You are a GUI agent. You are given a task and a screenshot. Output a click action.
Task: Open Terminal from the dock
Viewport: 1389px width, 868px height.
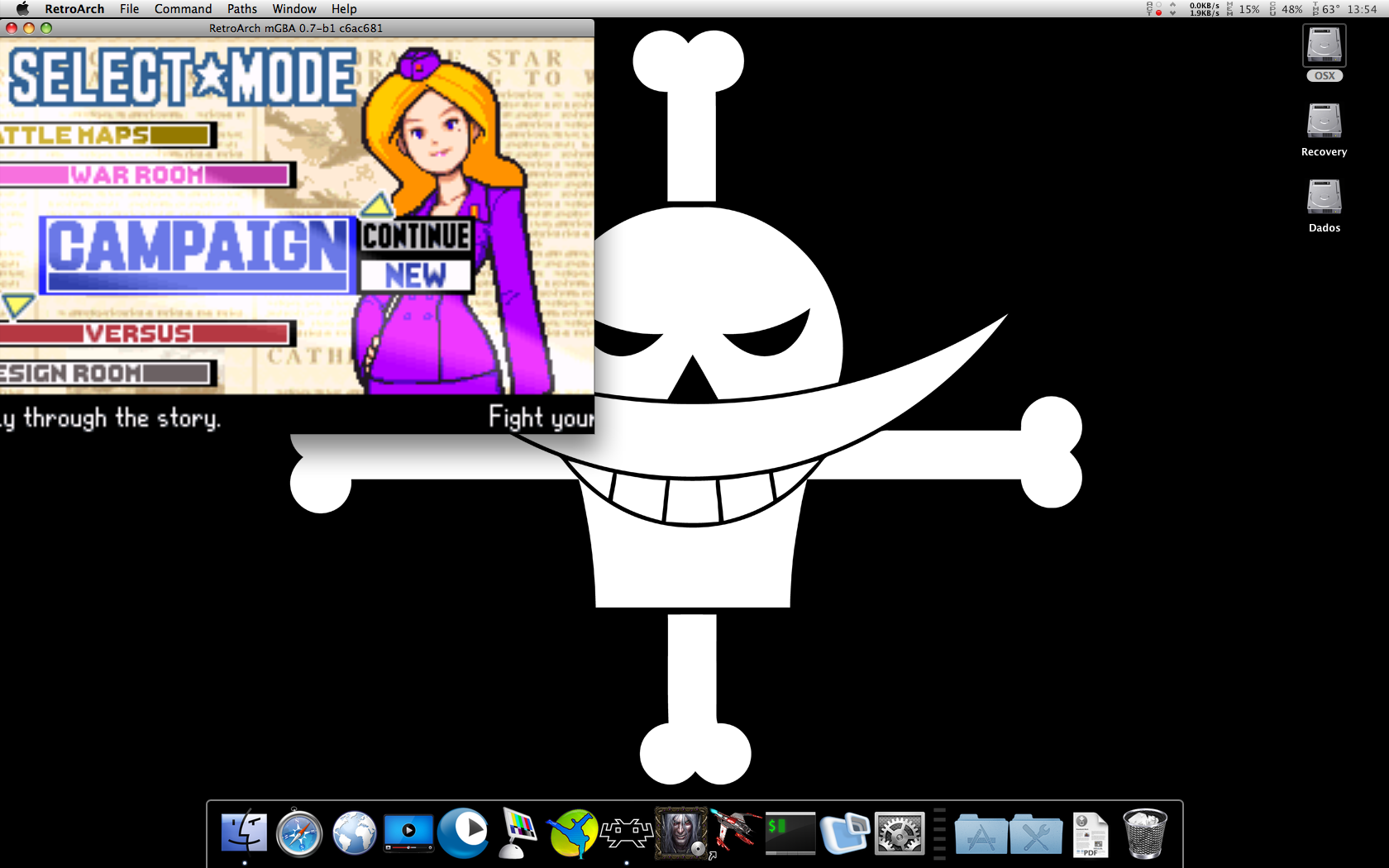click(790, 833)
